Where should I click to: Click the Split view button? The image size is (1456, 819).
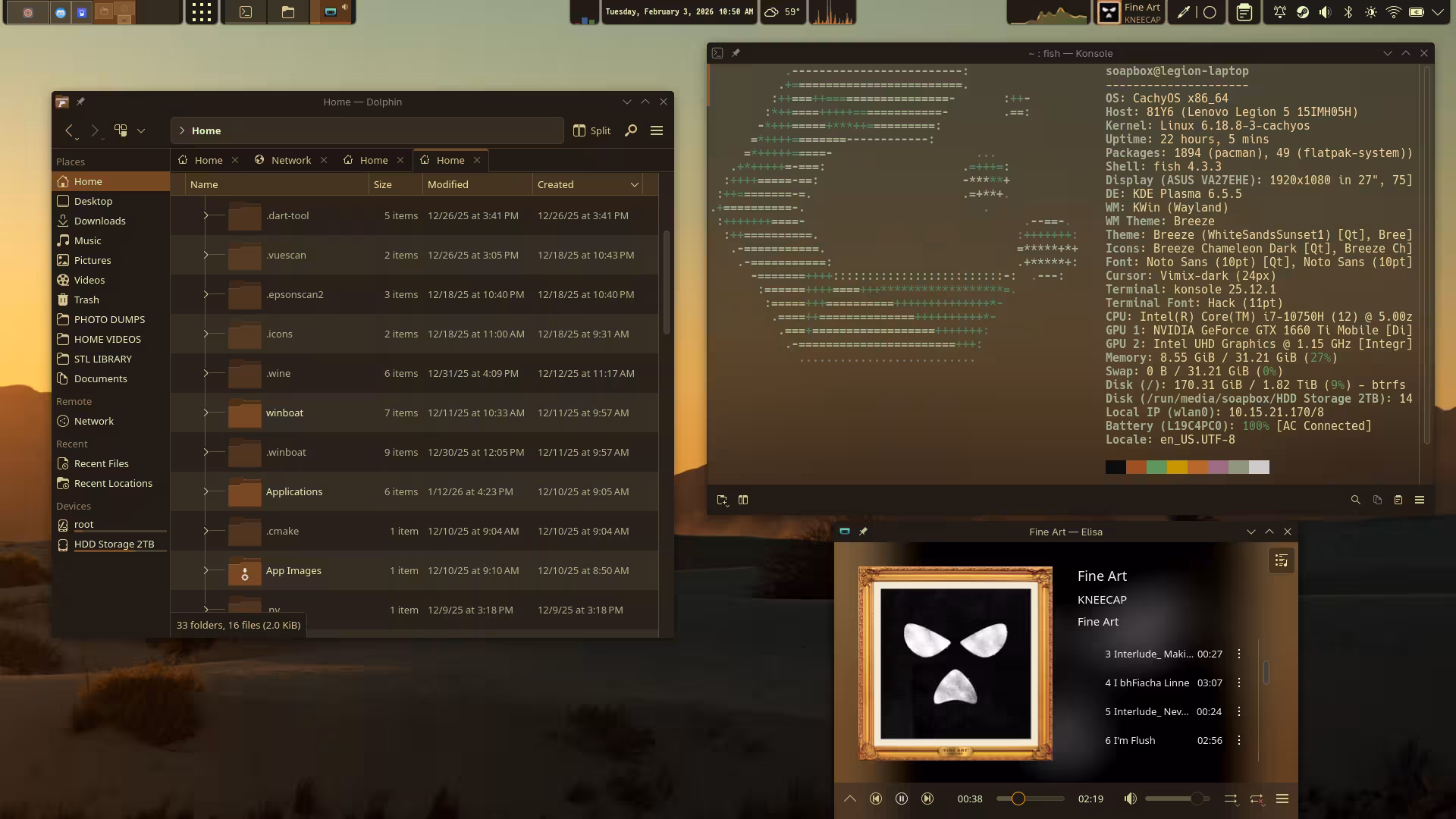[591, 130]
